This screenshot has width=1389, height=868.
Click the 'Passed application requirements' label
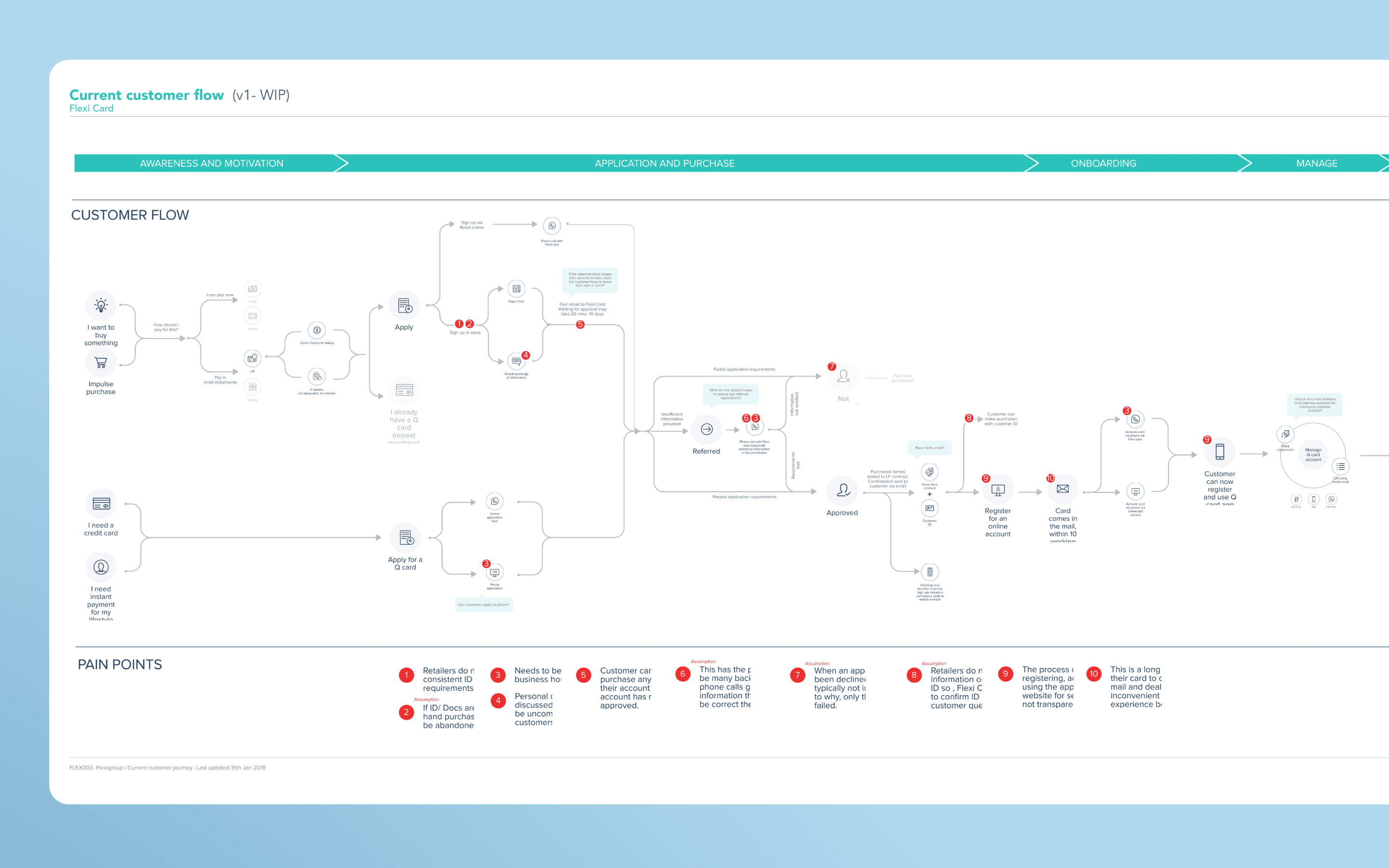[x=745, y=497]
